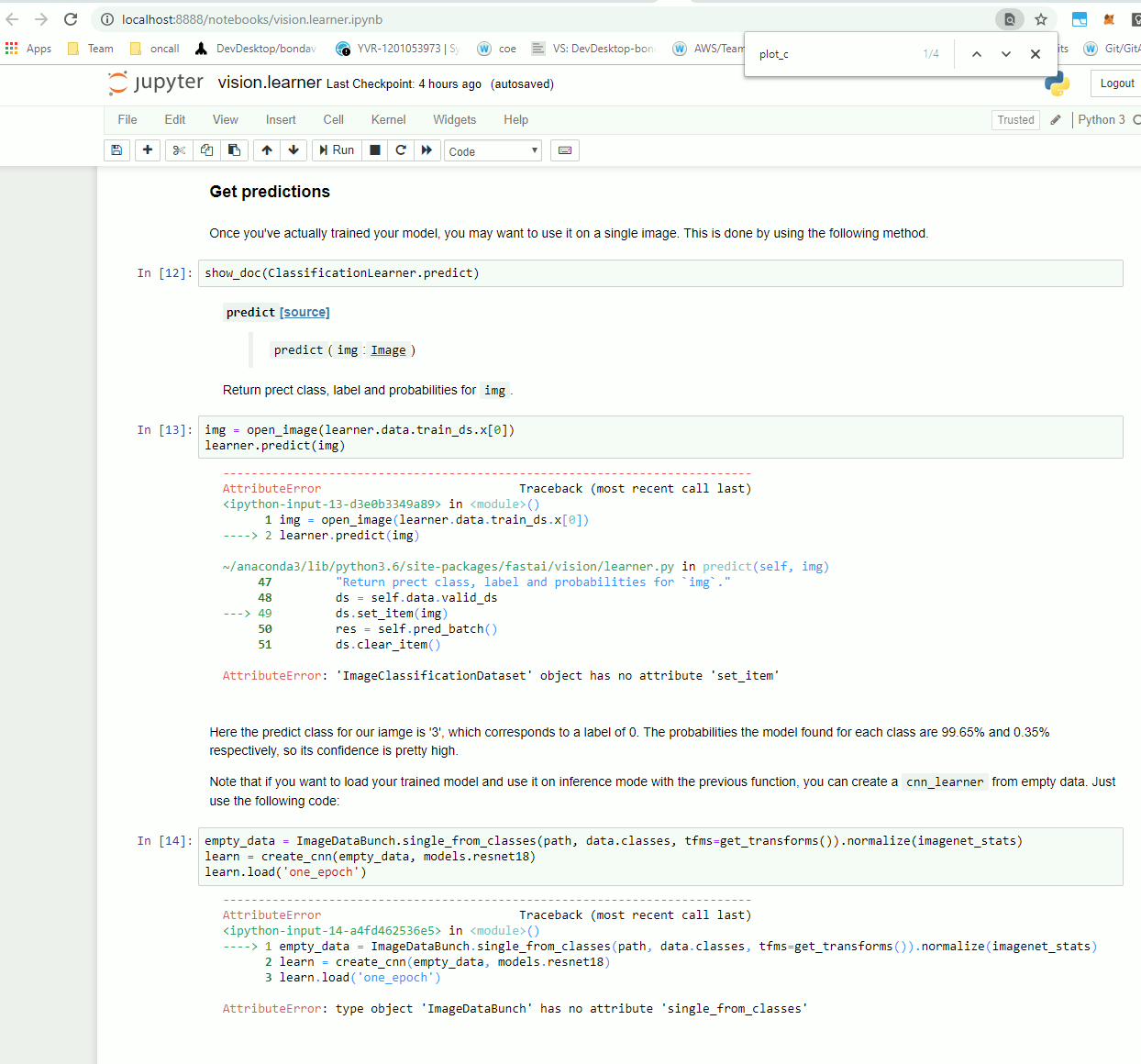Copy selected cells in toolbar
Viewport: 1141px width, 1064px height.
point(206,150)
